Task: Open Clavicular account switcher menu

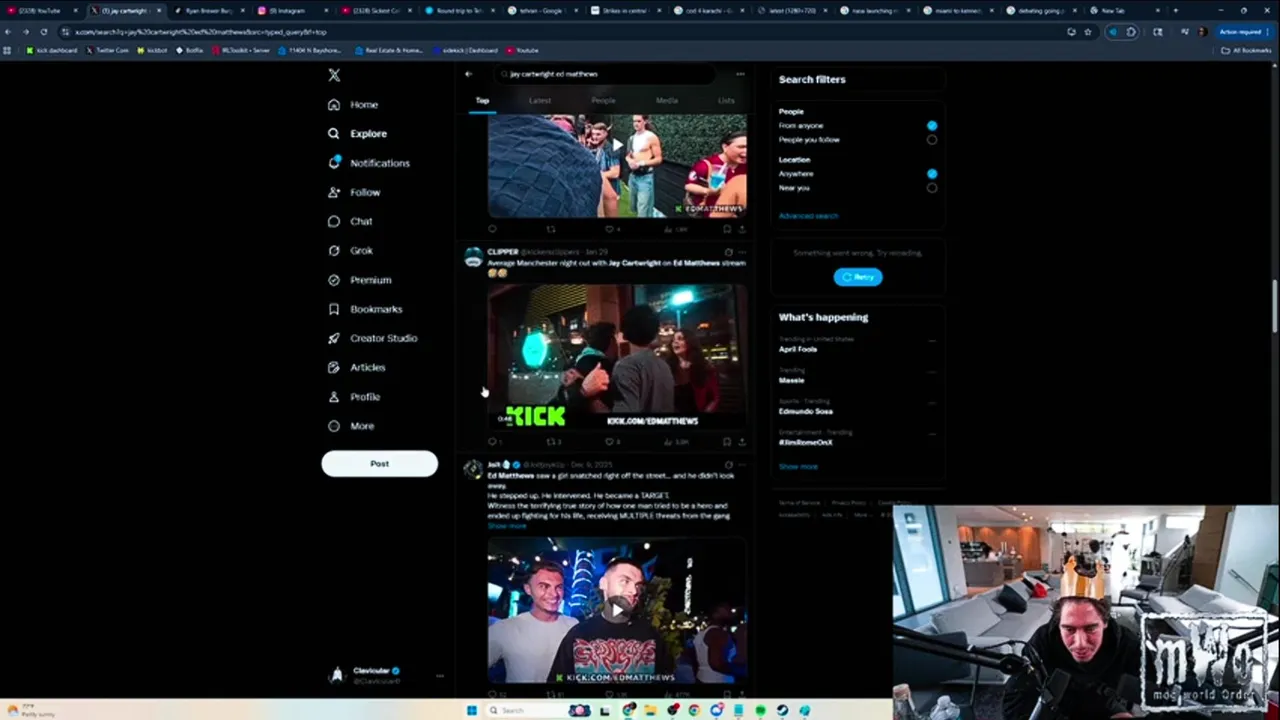Action: pyautogui.click(x=439, y=676)
